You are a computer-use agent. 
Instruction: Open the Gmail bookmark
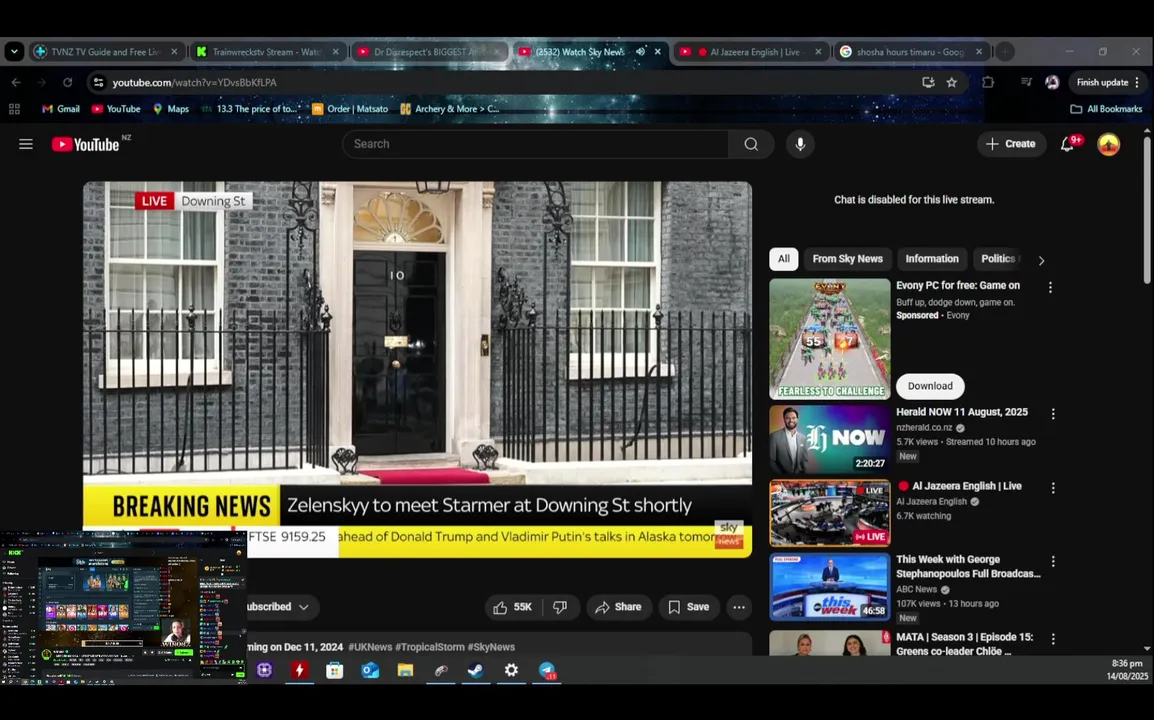[60, 109]
